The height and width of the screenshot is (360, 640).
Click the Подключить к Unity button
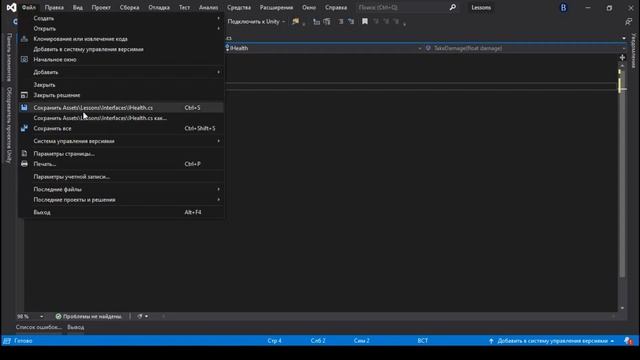[x=253, y=22]
